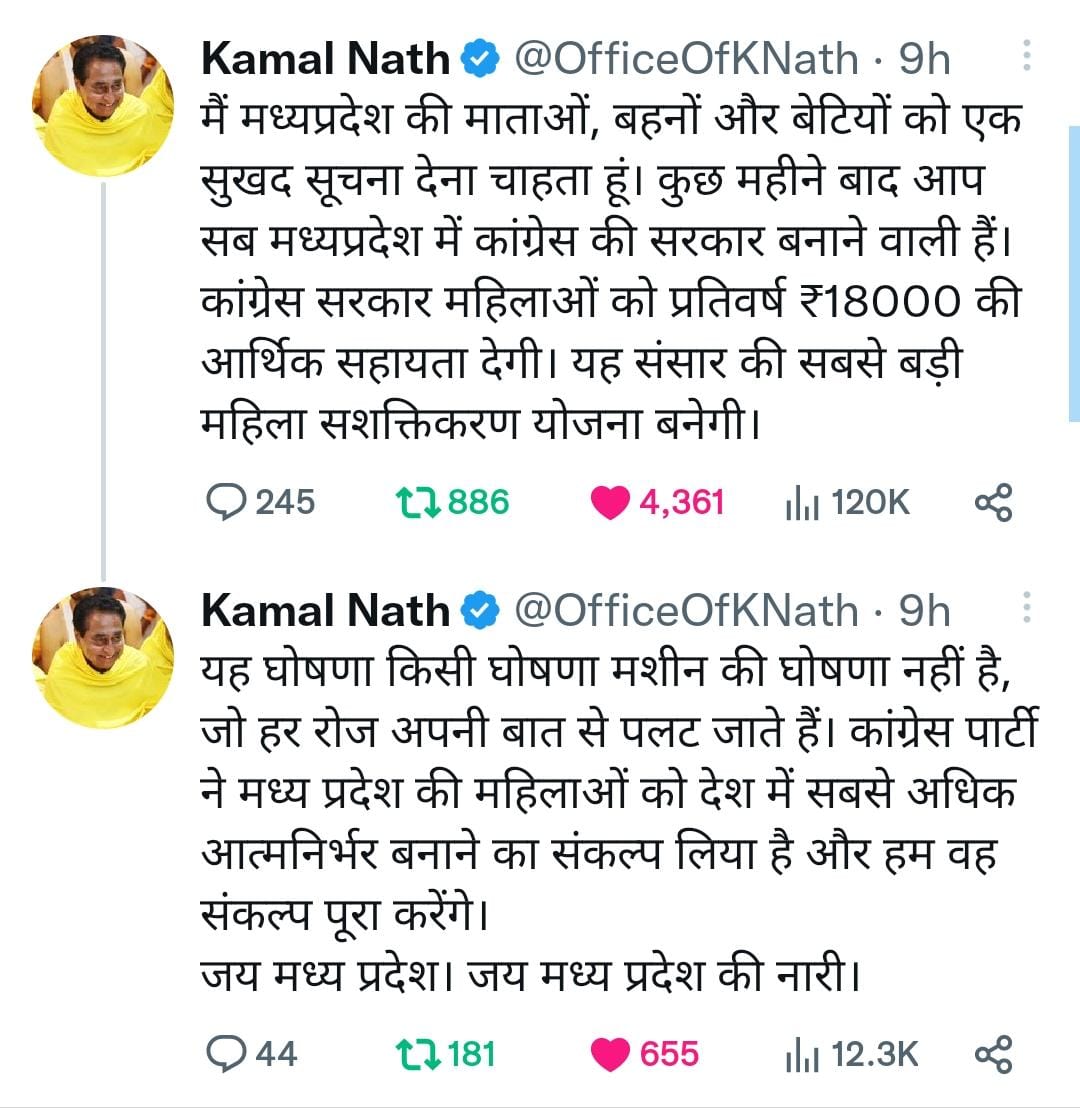Share the first tweet
The height and width of the screenshot is (1117, 1080).
(993, 502)
